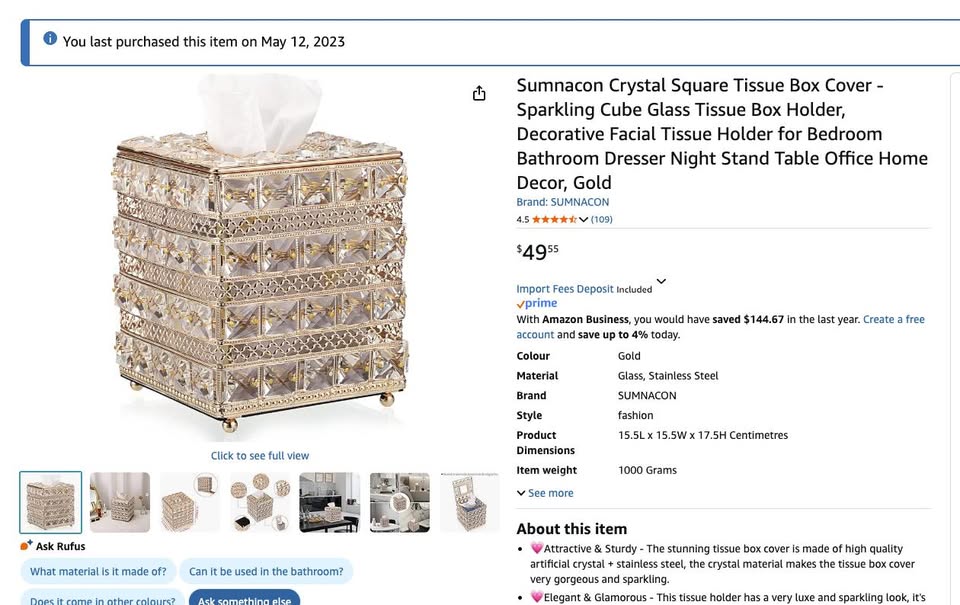Choose the last thumbnail with open lid diagram
The width and height of the screenshot is (960, 605).
coord(470,502)
